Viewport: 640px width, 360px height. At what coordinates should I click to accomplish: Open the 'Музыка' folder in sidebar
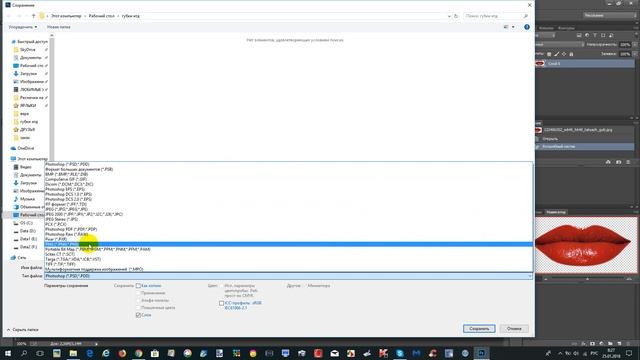(24, 199)
